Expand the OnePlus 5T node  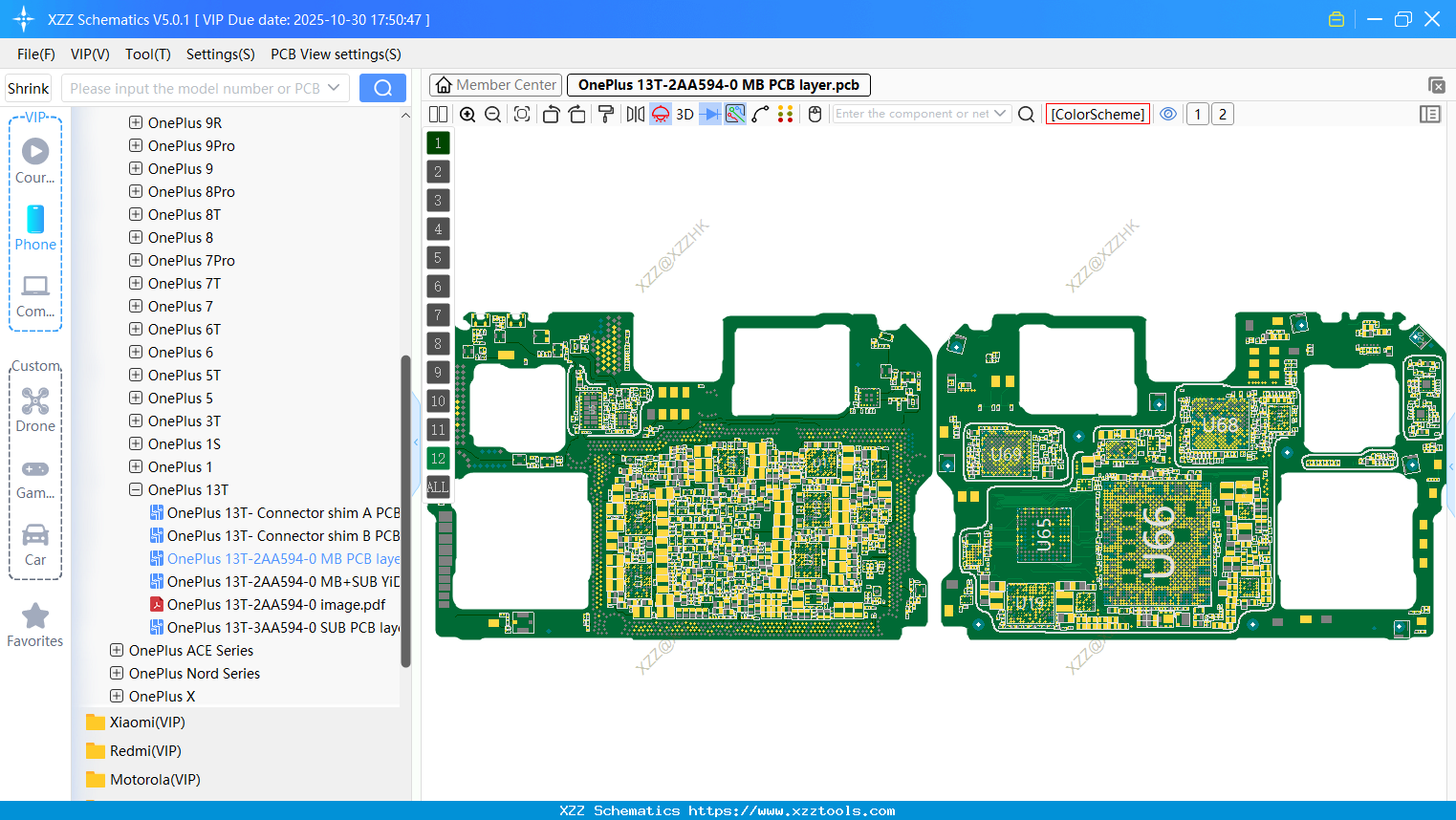(x=136, y=375)
